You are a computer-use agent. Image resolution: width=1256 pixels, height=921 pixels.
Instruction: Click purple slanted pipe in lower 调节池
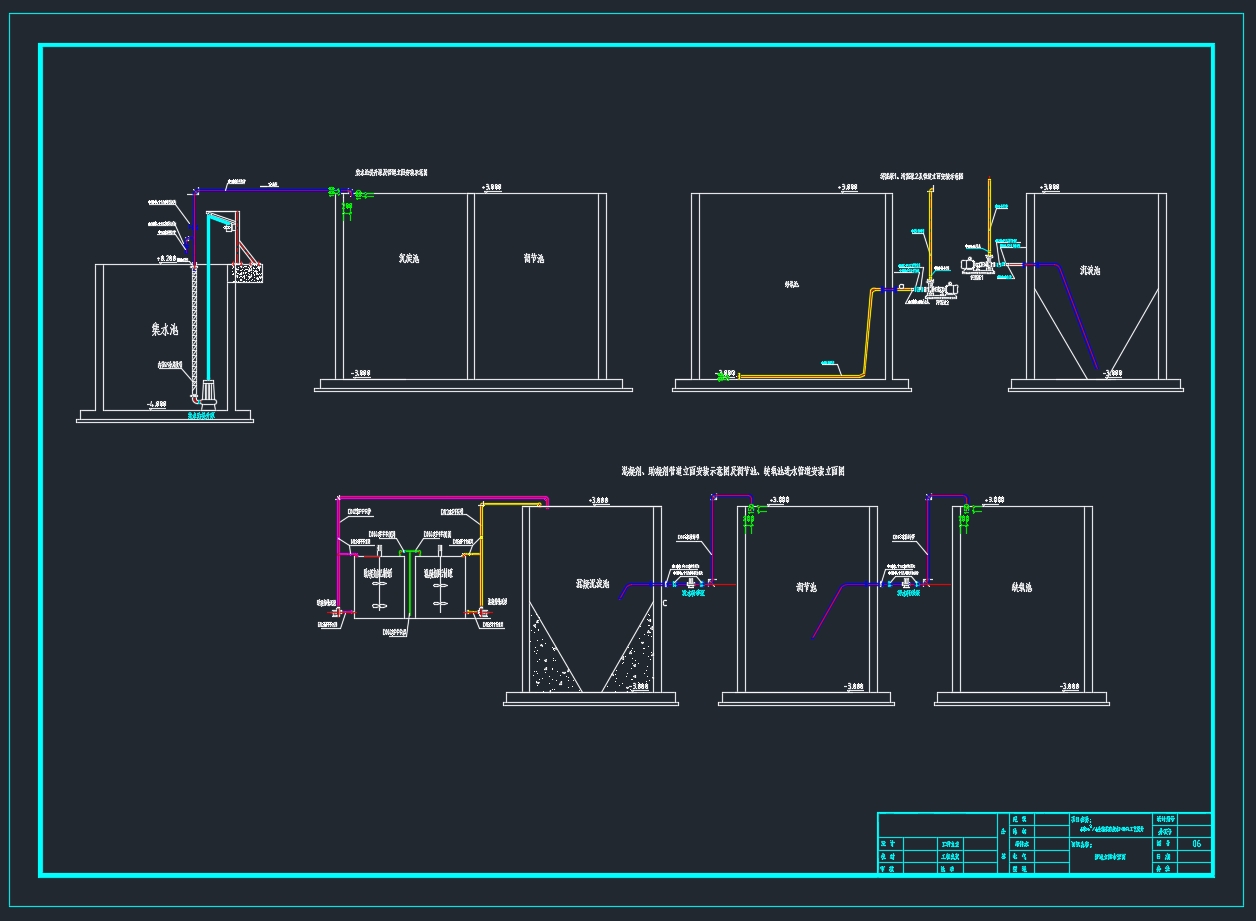(826, 612)
